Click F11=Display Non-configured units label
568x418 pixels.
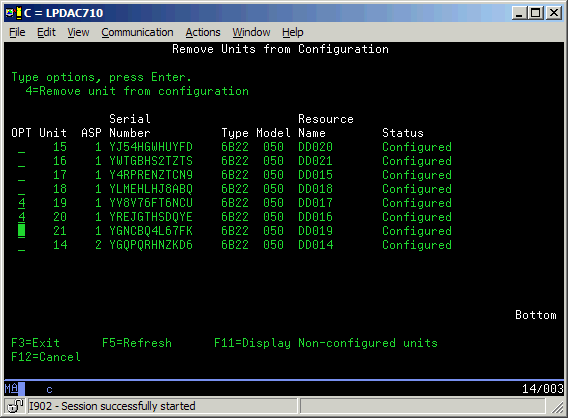[x=326, y=343]
